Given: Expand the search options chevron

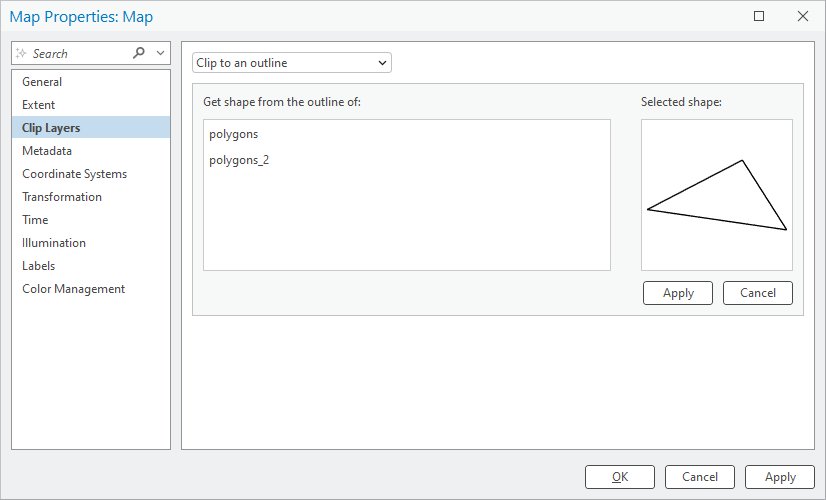Looking at the screenshot, I should [160, 53].
